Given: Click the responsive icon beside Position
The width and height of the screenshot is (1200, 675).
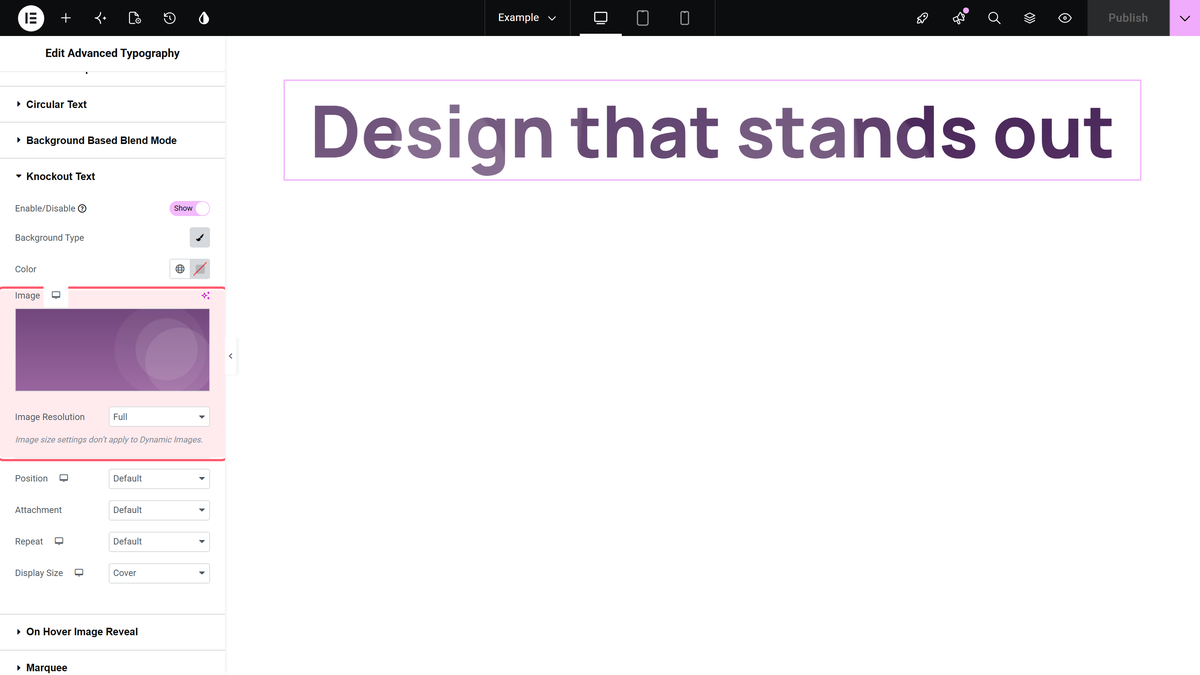Looking at the screenshot, I should click(64, 478).
